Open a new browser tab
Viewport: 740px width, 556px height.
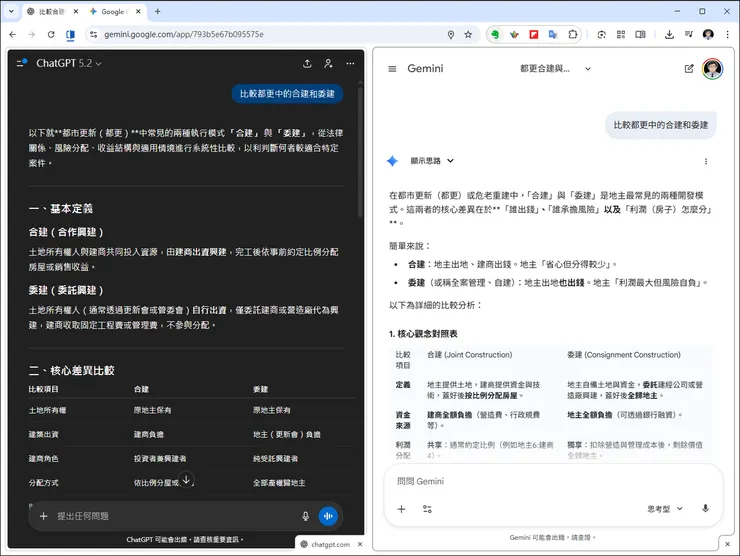tap(158, 11)
